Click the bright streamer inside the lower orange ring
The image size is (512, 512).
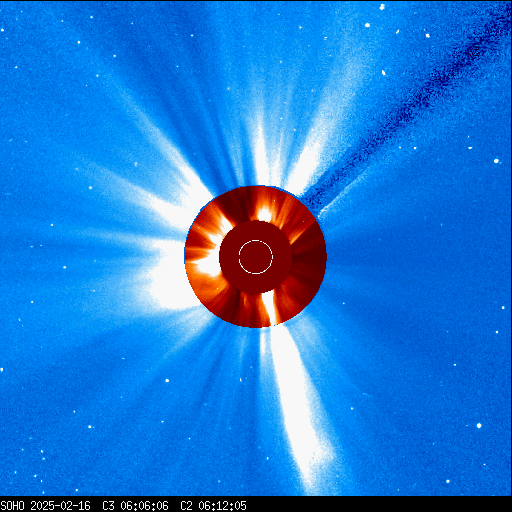click(269, 308)
